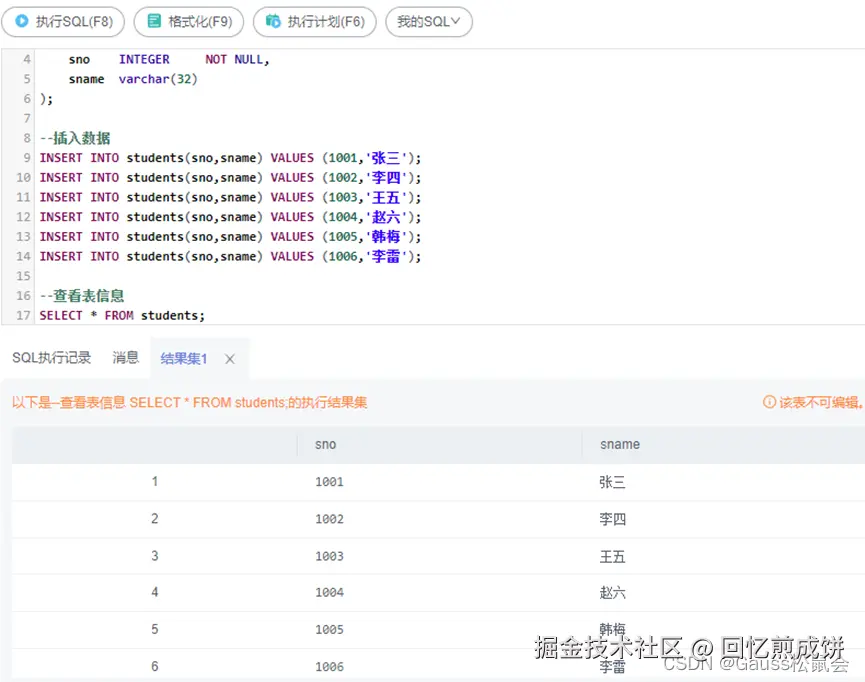Click the sname varchar(32) definition line
This screenshot has width=865, height=682.
pyautogui.click(x=133, y=79)
